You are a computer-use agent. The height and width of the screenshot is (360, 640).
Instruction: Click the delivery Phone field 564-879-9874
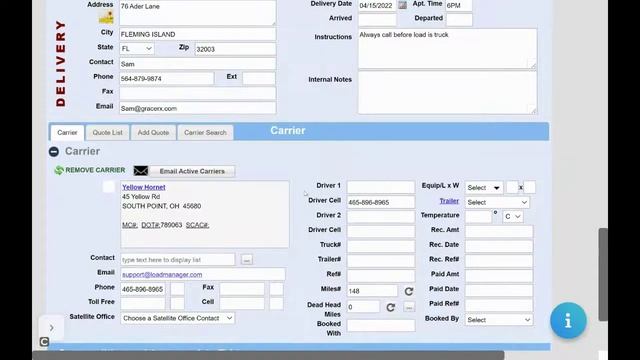(x=166, y=78)
